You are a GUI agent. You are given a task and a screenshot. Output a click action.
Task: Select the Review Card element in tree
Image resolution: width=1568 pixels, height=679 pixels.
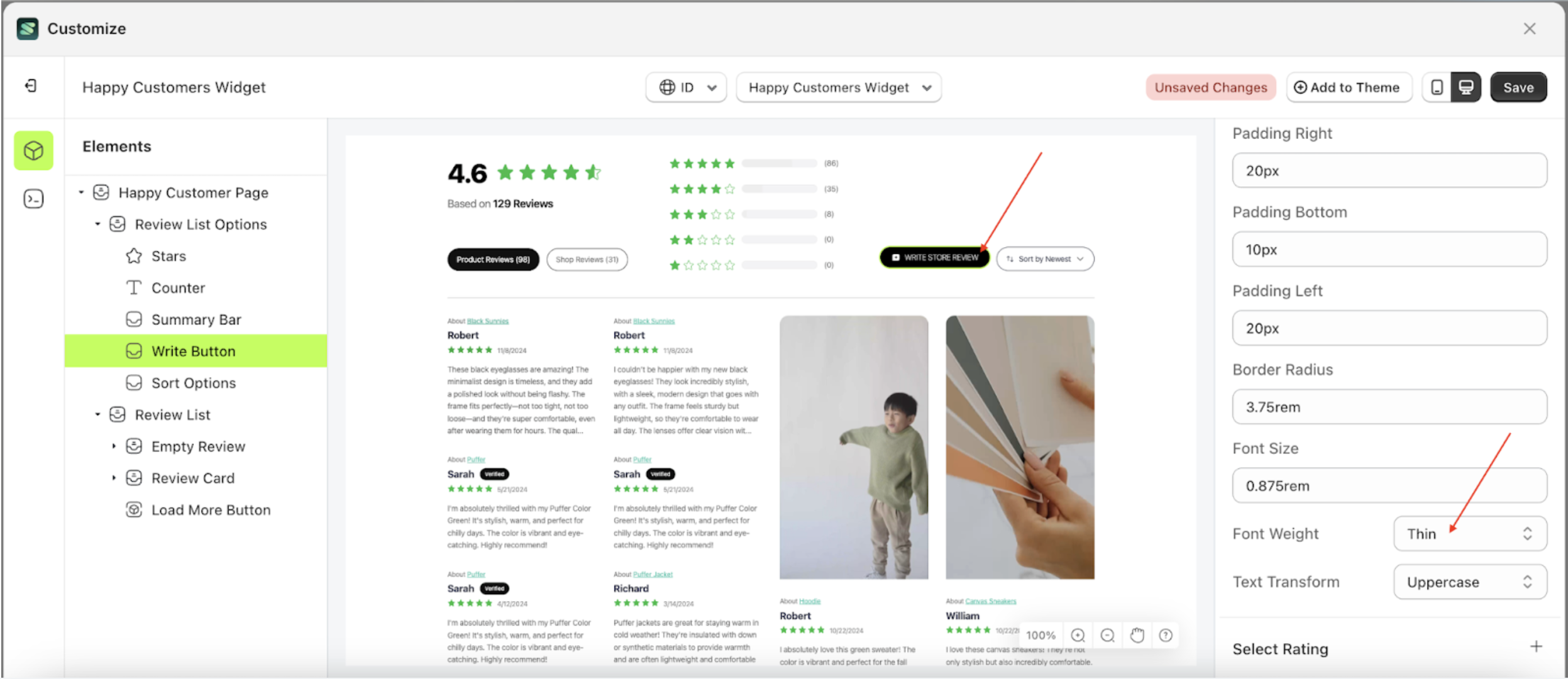(192, 478)
